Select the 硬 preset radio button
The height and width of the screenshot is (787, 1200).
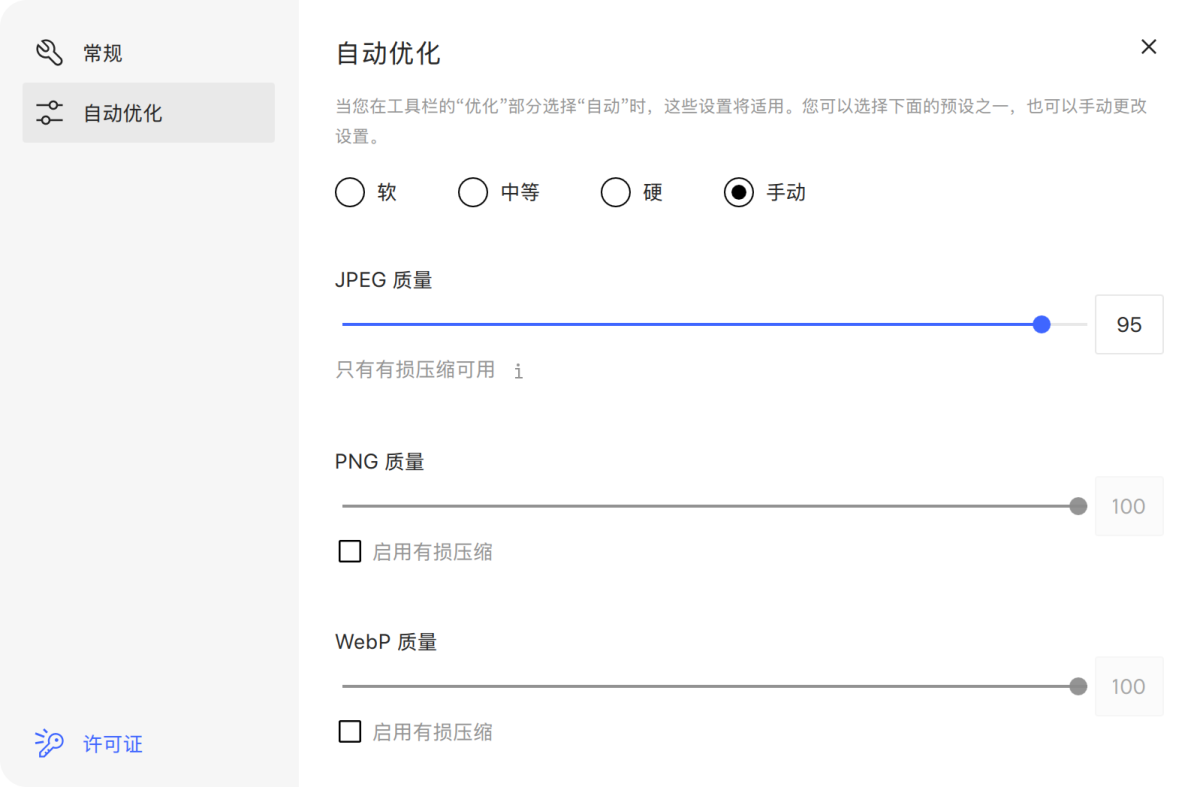pos(616,192)
